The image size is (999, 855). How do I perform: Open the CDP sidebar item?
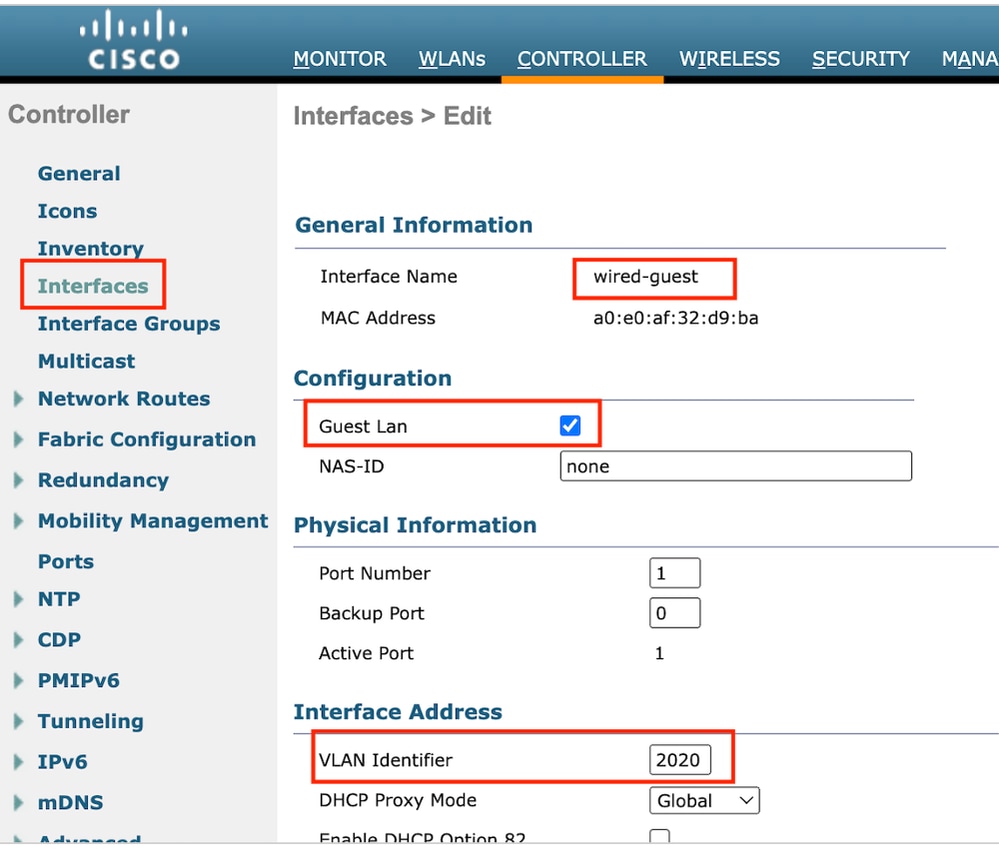click(59, 640)
